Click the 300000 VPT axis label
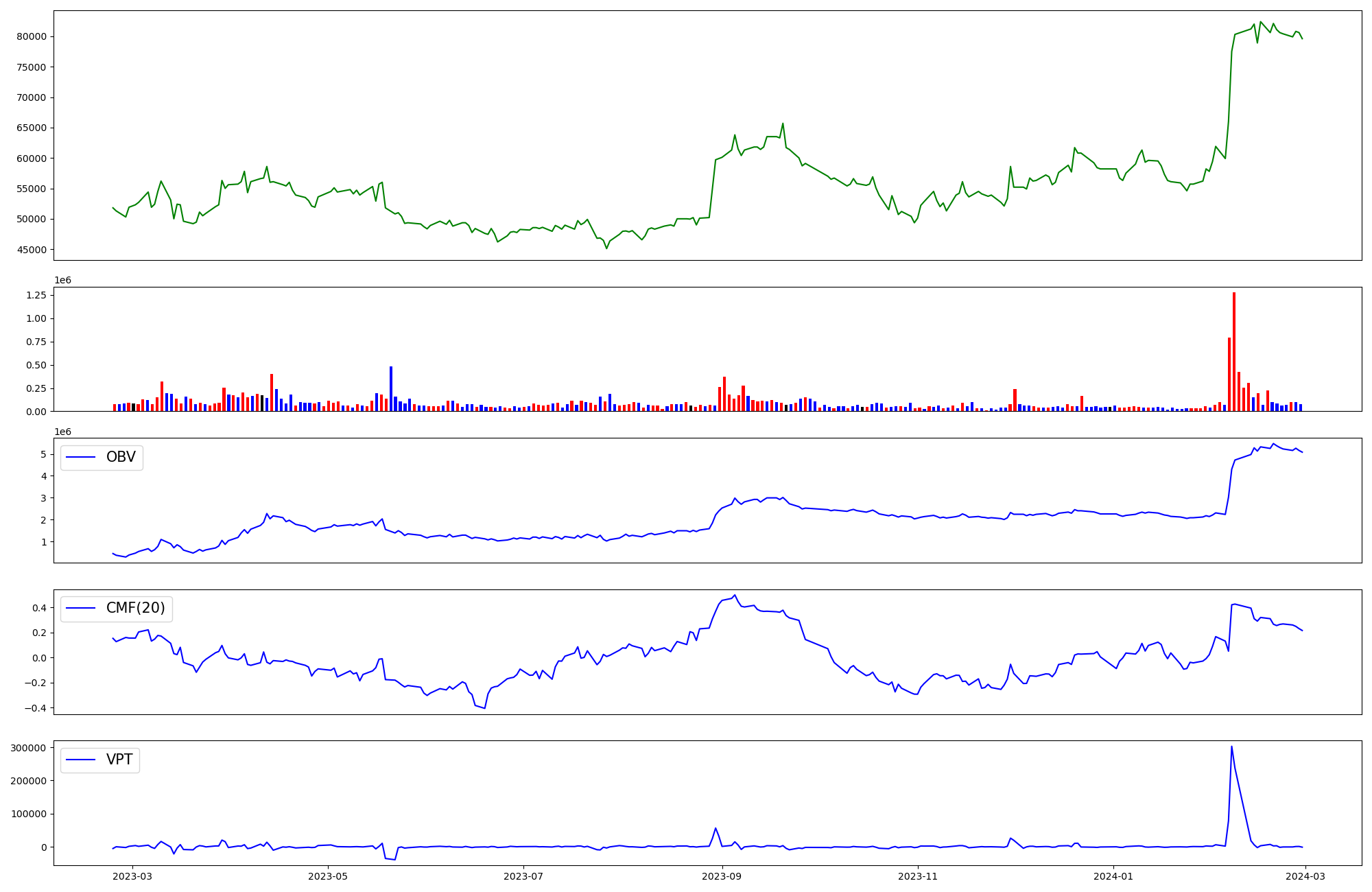The width and height of the screenshot is (1372, 892). click(x=29, y=748)
